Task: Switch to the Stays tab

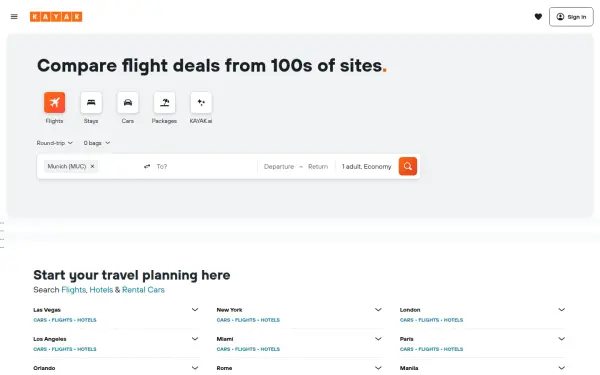Action: click(91, 102)
